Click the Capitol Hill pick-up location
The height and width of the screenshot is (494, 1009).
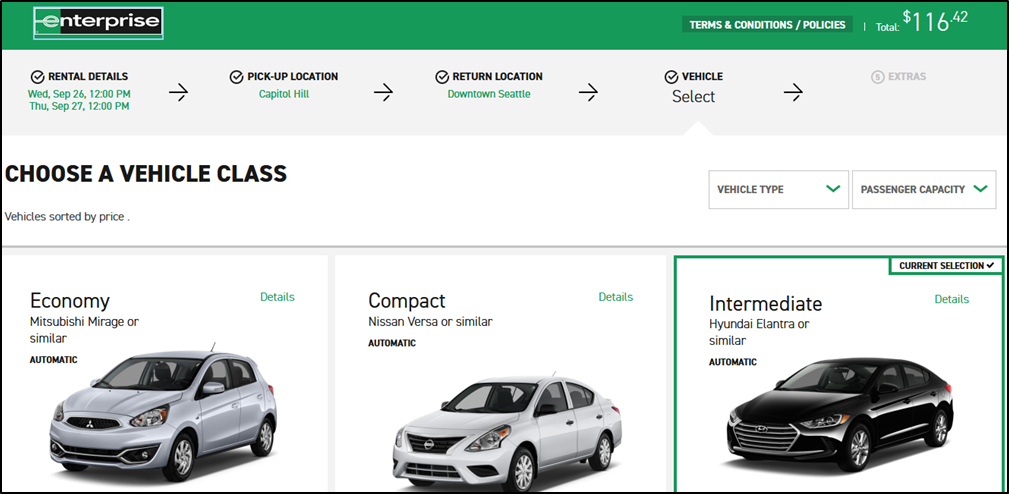(284, 94)
